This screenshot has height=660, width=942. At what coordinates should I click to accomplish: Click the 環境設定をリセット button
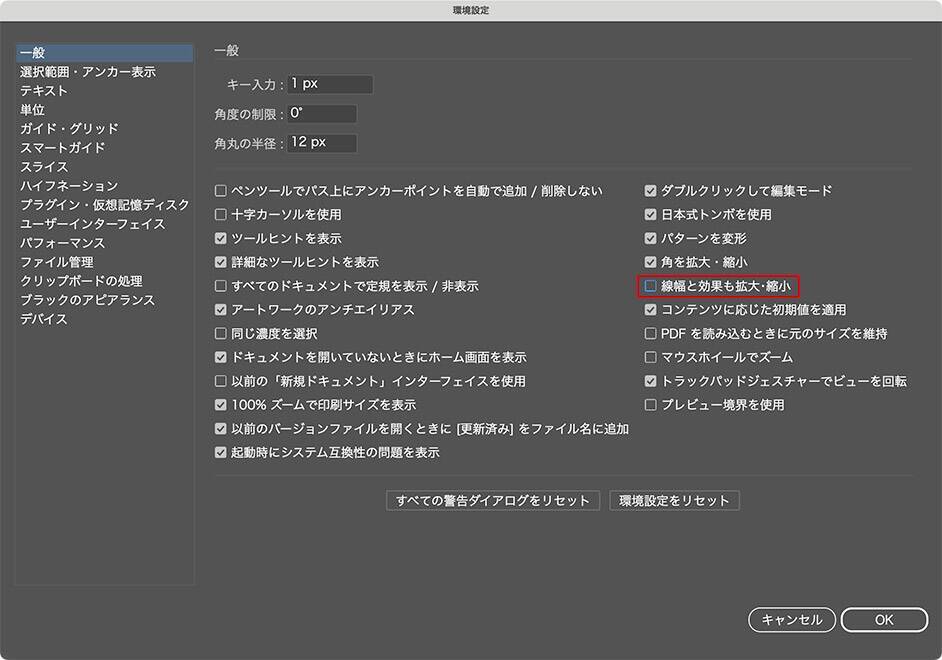point(674,500)
